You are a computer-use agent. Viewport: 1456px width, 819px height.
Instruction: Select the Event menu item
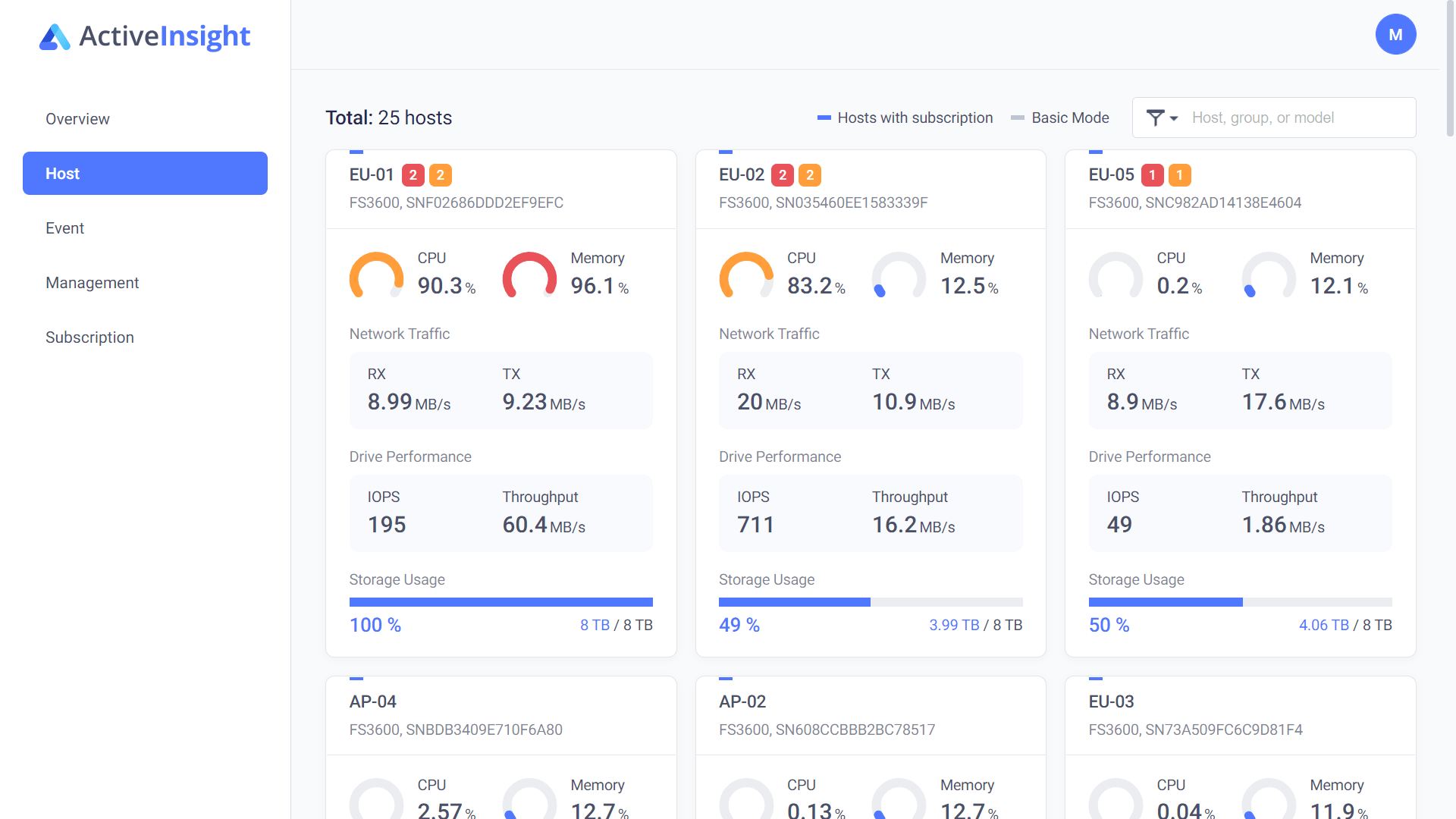tap(64, 227)
